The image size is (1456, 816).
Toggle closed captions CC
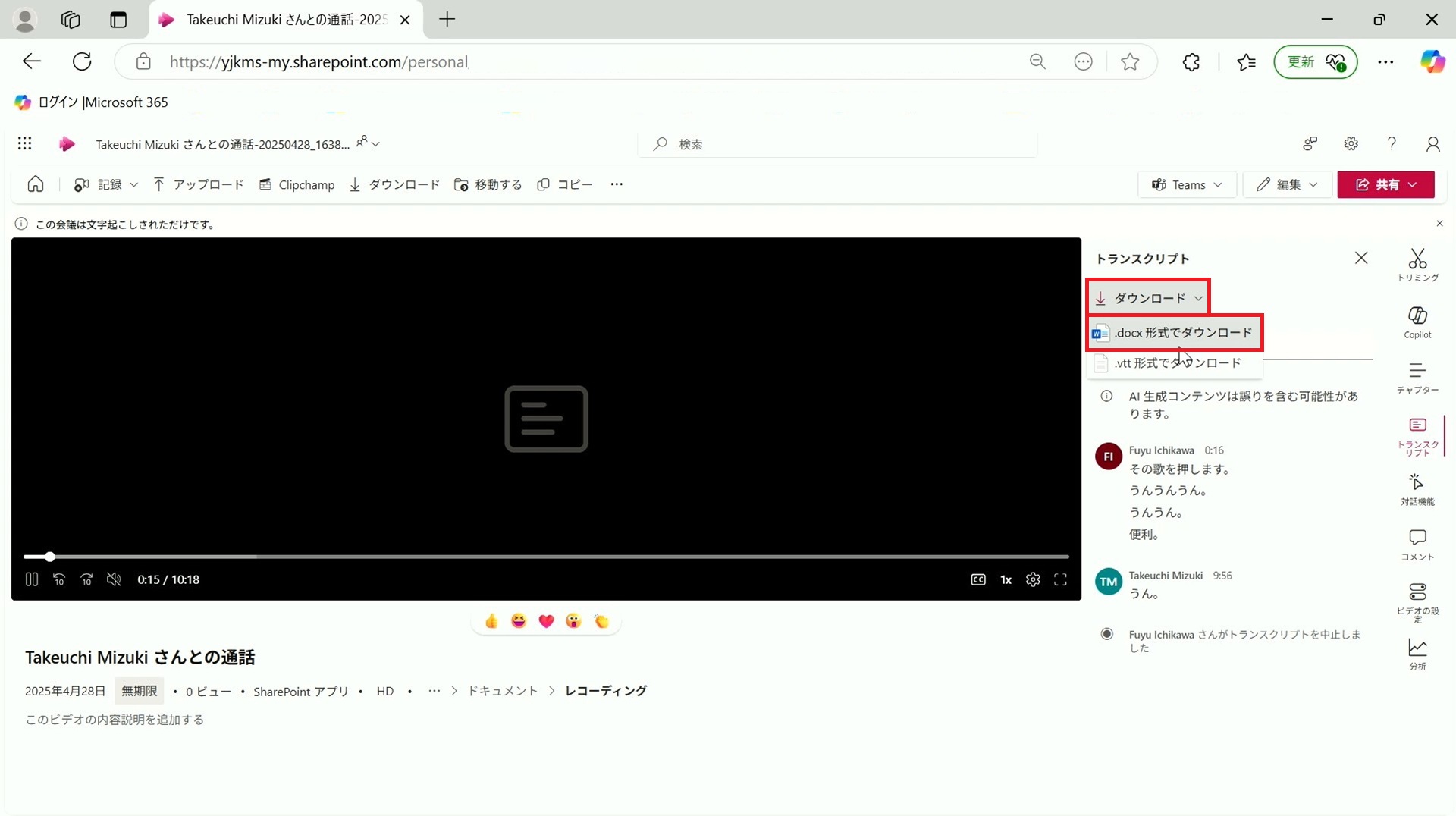[978, 579]
